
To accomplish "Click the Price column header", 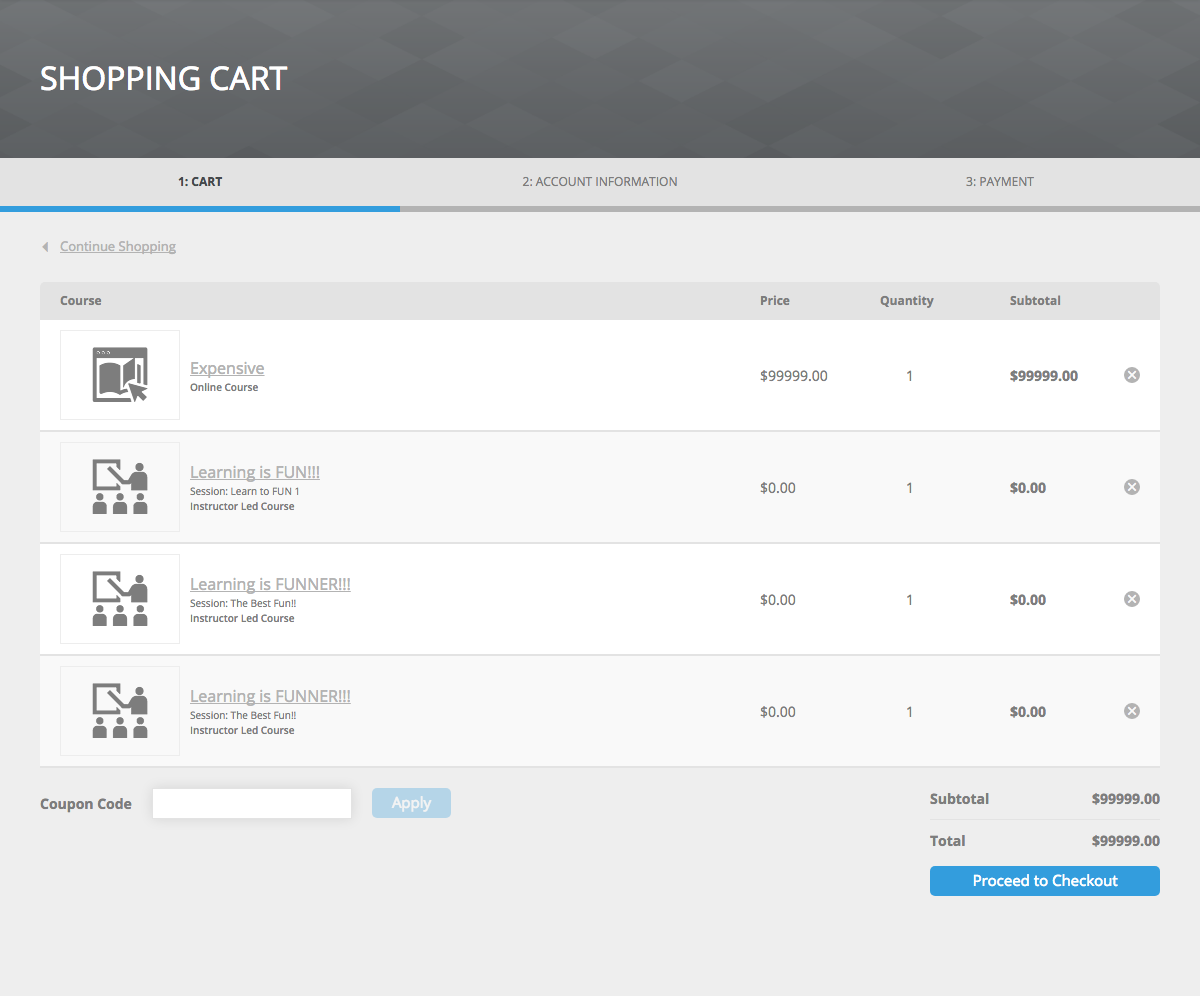I will pyautogui.click(x=775, y=300).
